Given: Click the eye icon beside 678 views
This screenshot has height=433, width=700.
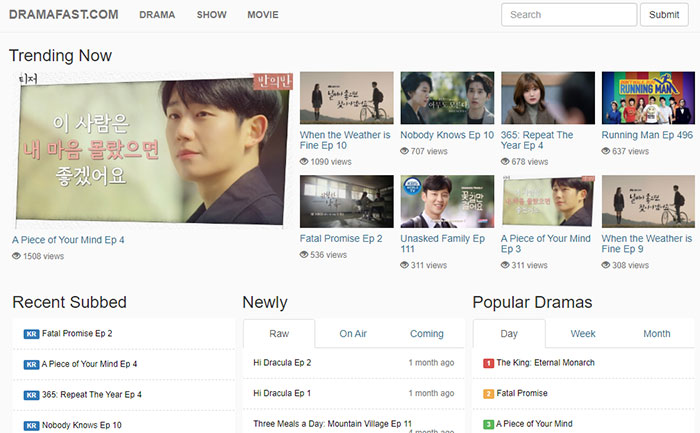Looking at the screenshot, I should 505,162.
